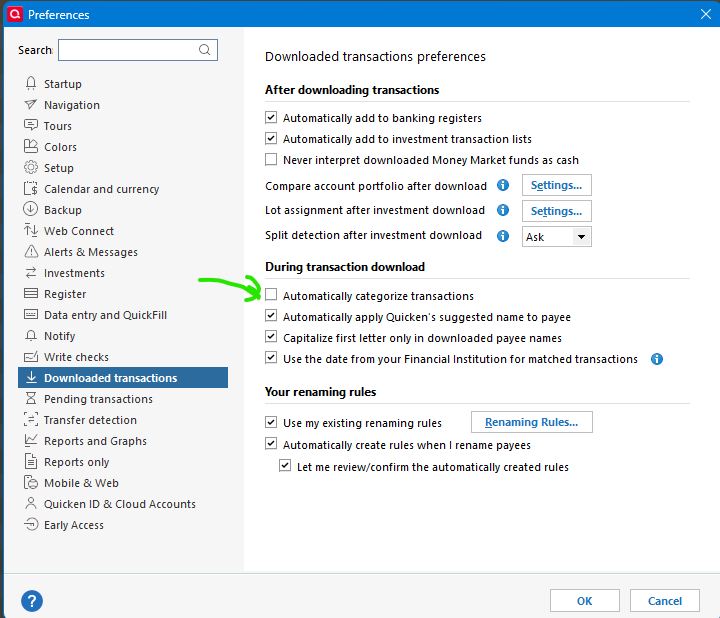This screenshot has height=618, width=720.
Task: Click the search magnifier icon
Action: tap(205, 50)
